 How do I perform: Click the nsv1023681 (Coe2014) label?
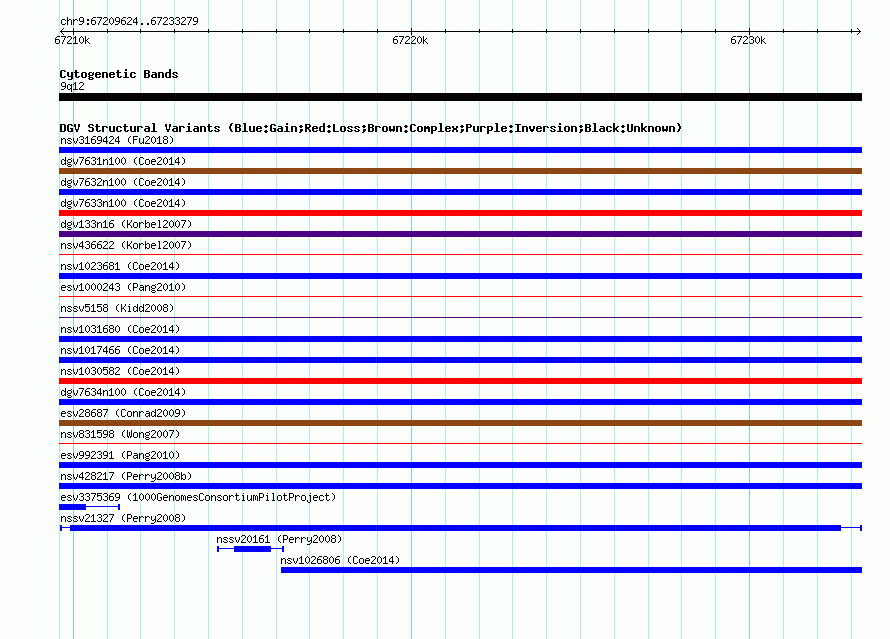click(x=120, y=266)
